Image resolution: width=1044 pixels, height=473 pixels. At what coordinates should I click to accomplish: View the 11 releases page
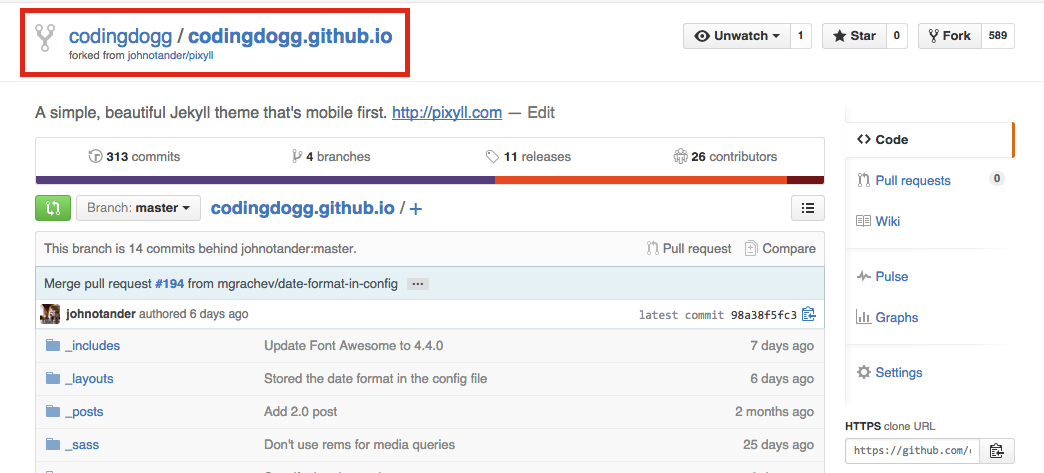pos(528,157)
